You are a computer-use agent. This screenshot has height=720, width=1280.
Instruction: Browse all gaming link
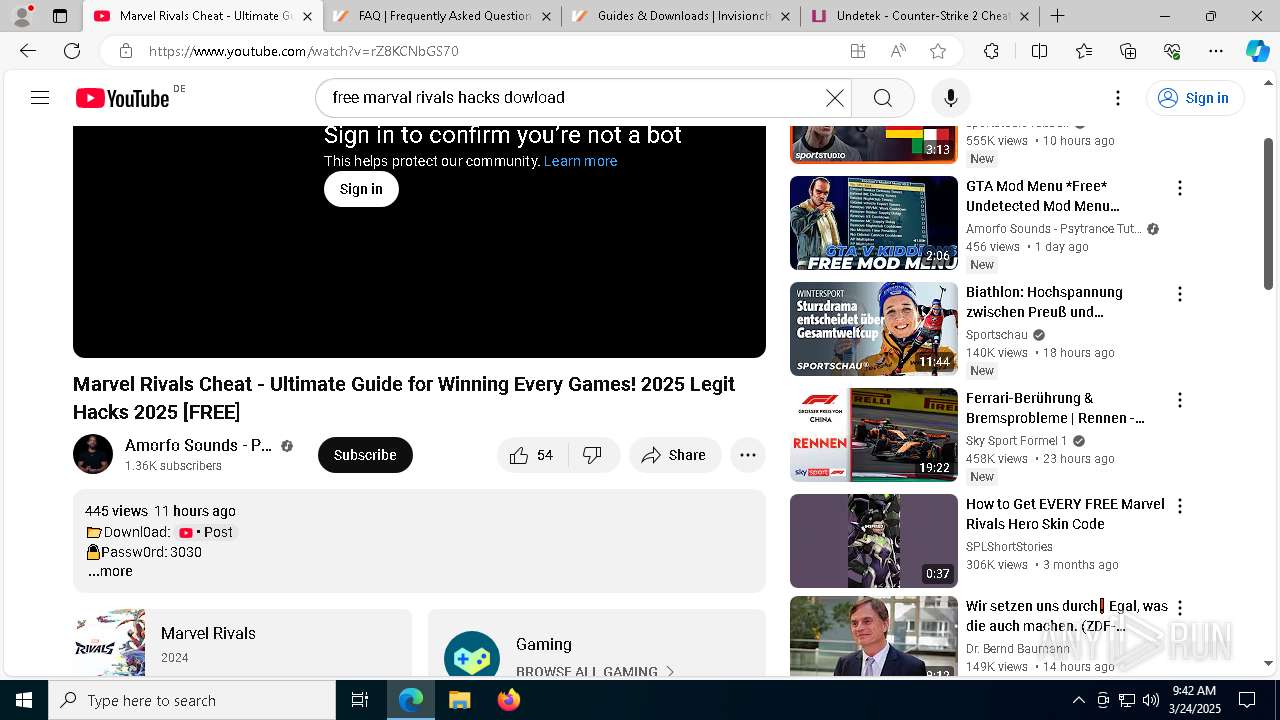pos(596,671)
